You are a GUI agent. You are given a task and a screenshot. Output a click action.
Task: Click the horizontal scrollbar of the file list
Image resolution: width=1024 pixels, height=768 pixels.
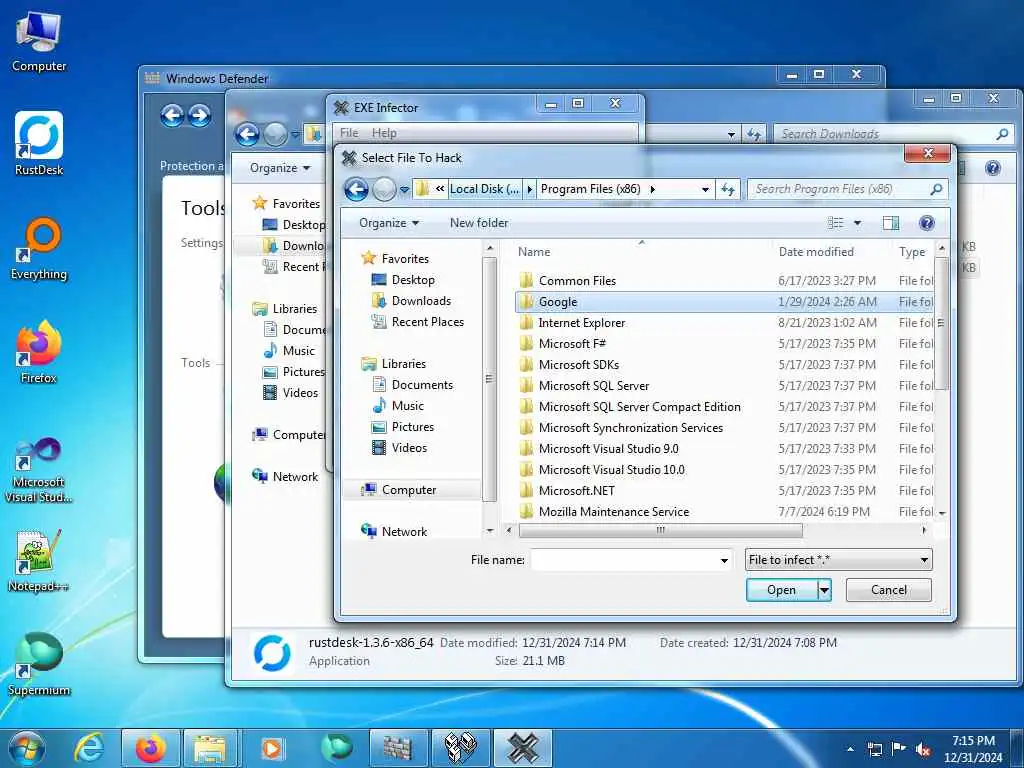[x=660, y=530]
